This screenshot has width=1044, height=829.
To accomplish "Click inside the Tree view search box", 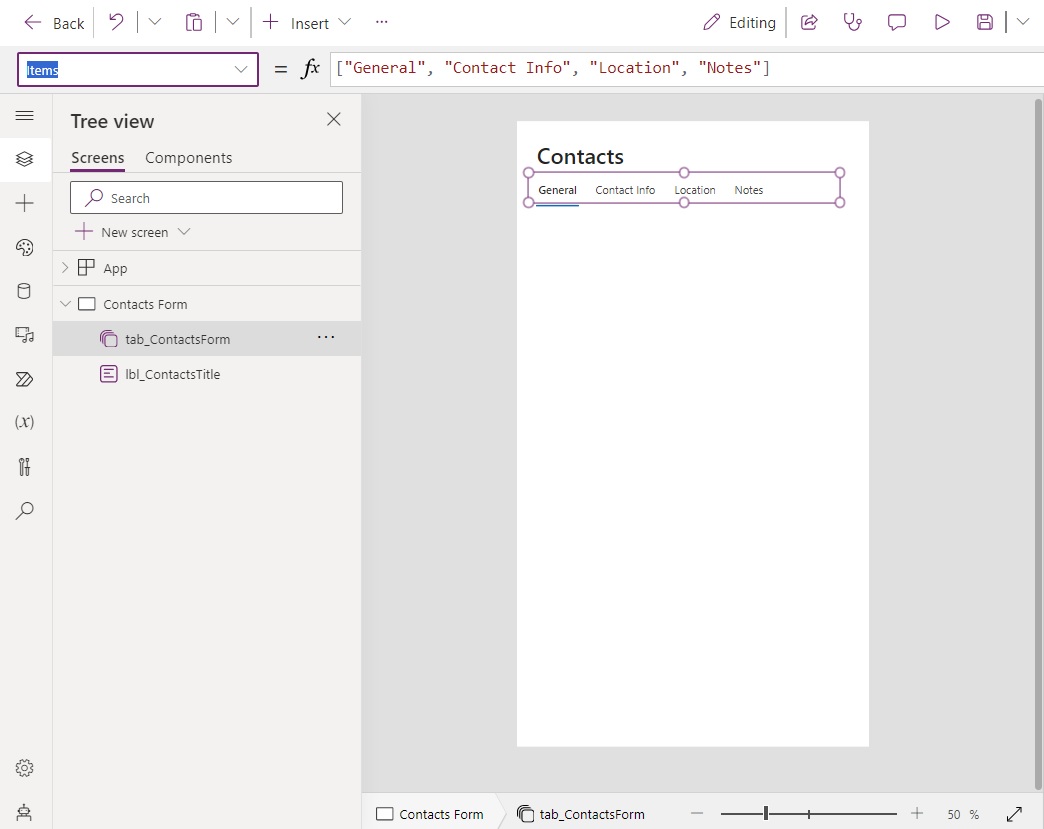I will coord(206,197).
